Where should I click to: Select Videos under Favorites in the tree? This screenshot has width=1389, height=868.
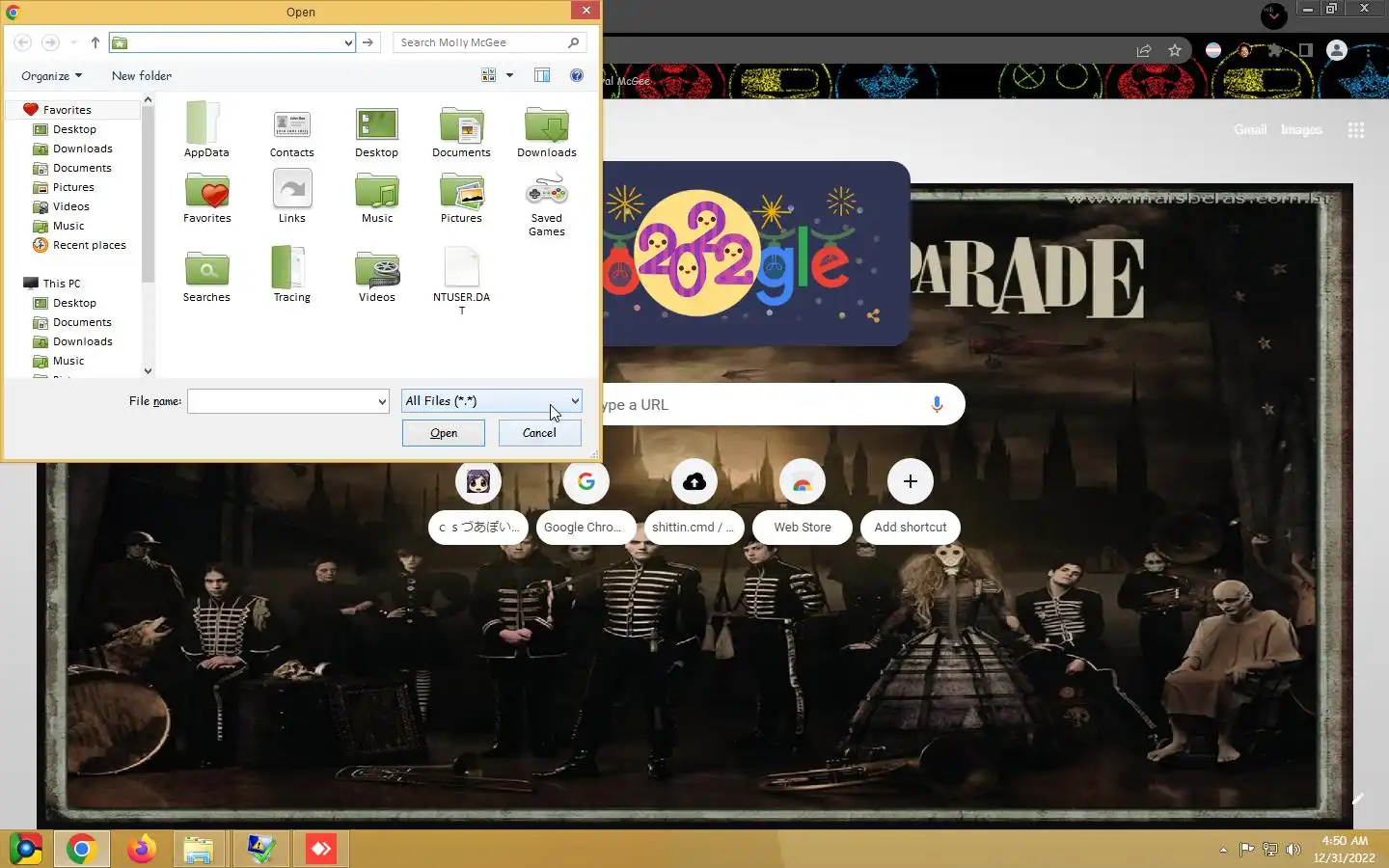click(70, 206)
